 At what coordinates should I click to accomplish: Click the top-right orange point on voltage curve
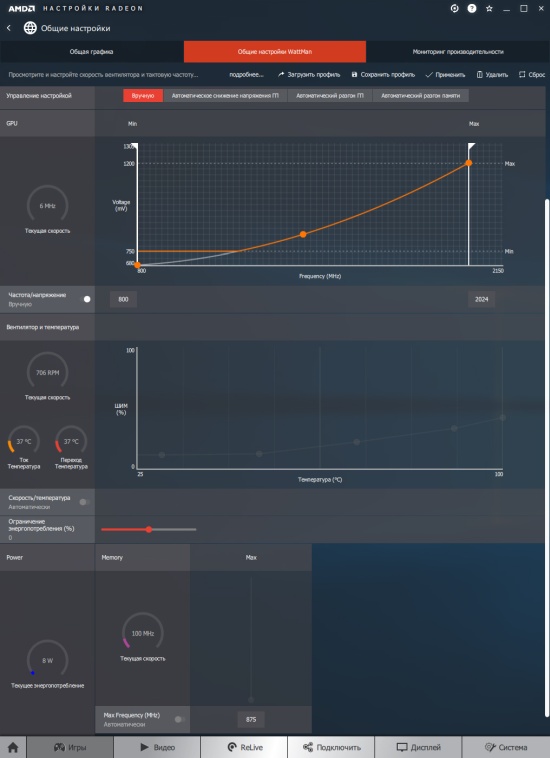(468, 163)
